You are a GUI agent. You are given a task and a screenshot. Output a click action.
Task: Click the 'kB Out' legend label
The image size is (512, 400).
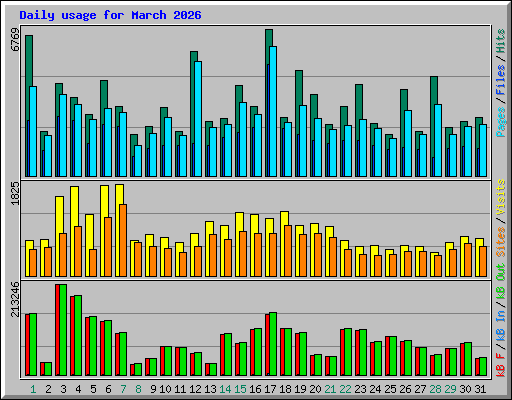click(501, 282)
